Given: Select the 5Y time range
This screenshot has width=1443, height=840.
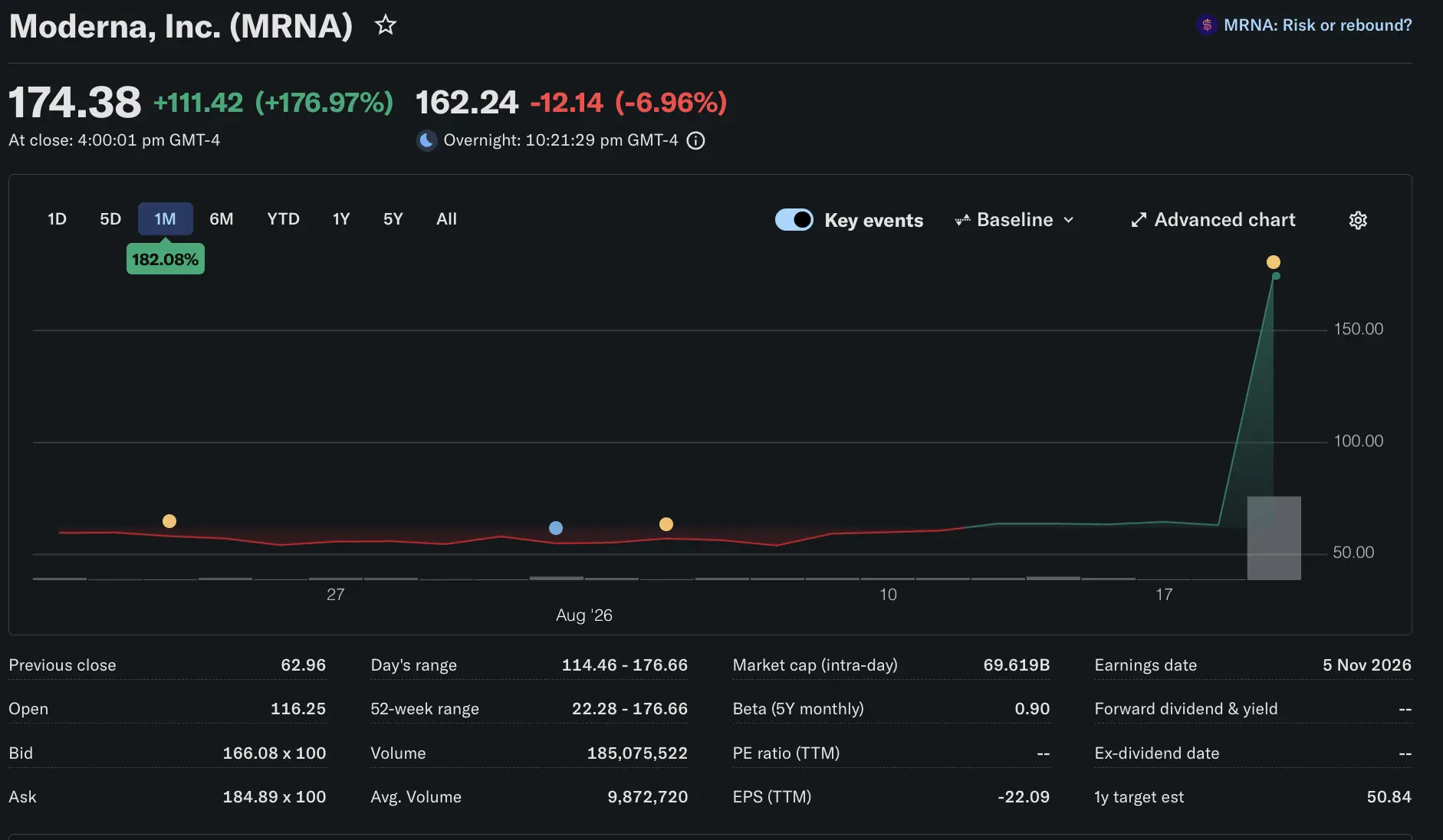Looking at the screenshot, I should click(x=393, y=219).
